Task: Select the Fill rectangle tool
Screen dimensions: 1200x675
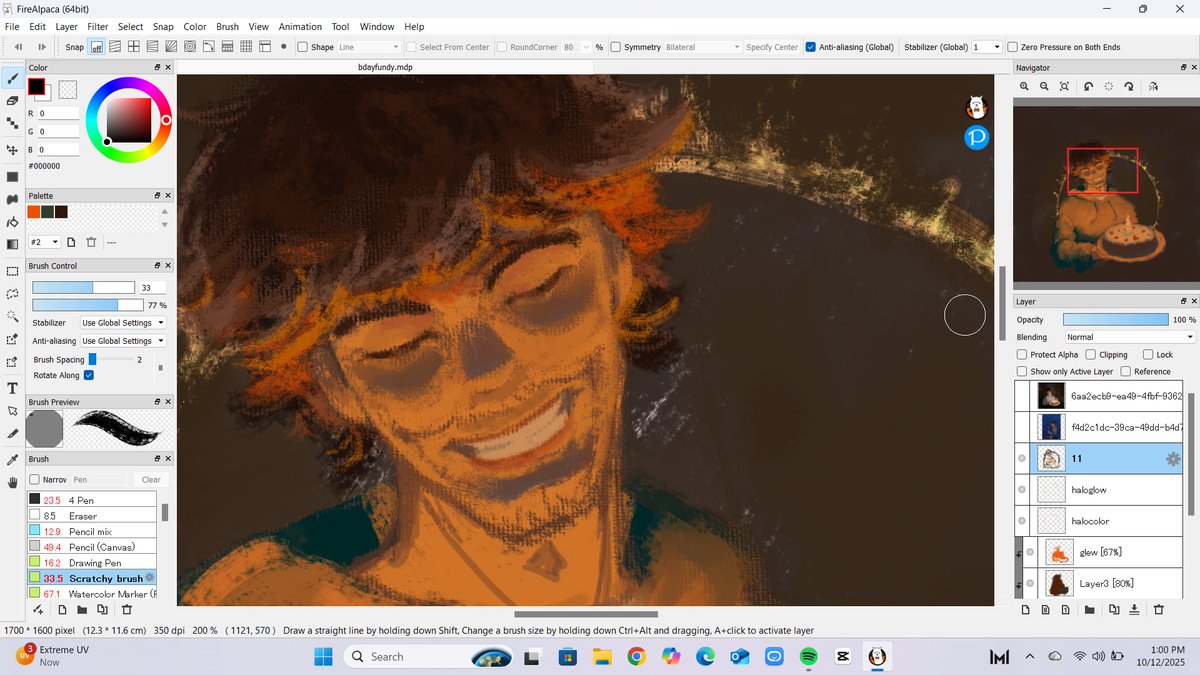Action: (x=12, y=177)
